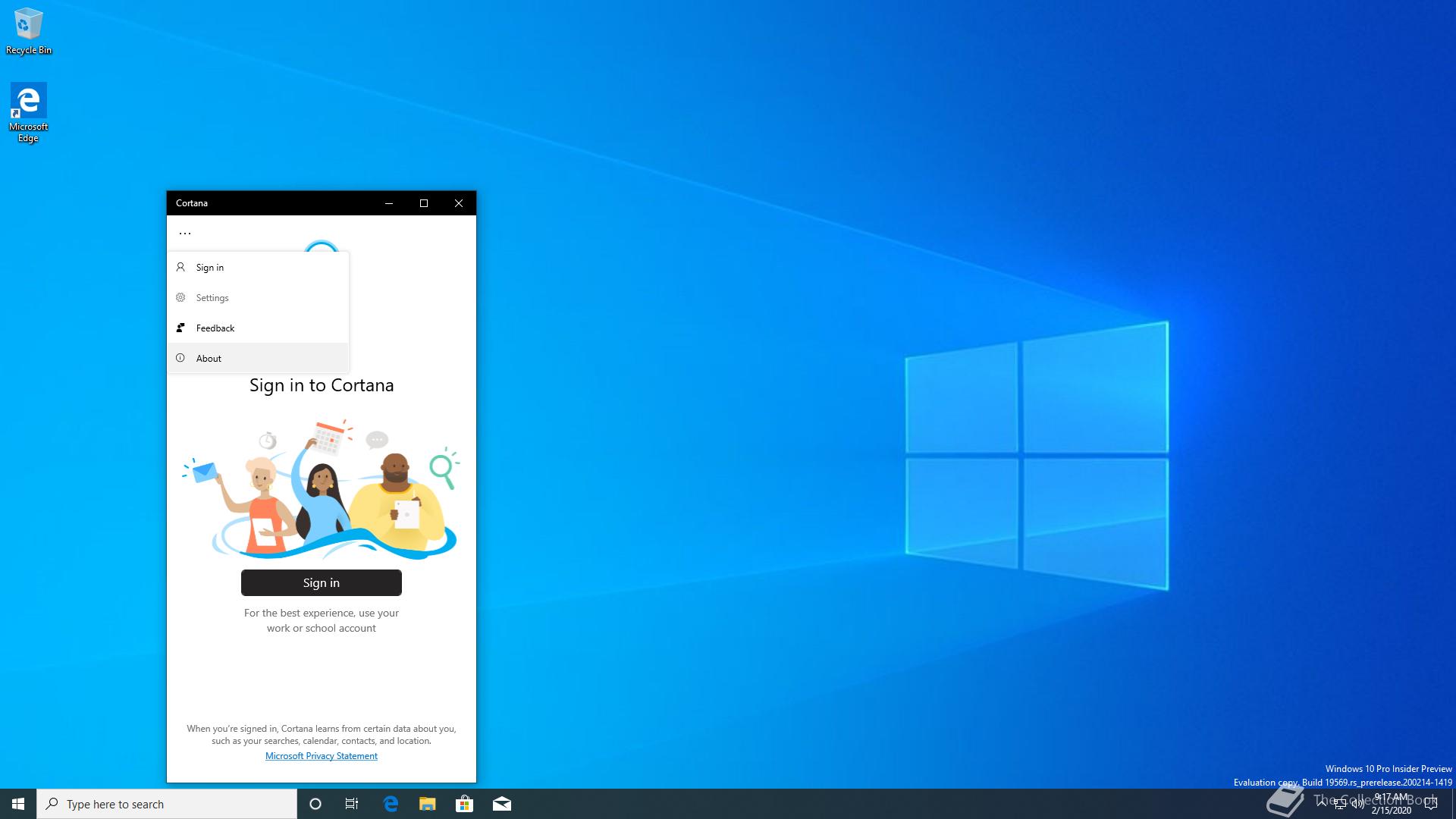Click Settings in the Cortana menu
This screenshot has width=1456, height=819.
(212, 298)
